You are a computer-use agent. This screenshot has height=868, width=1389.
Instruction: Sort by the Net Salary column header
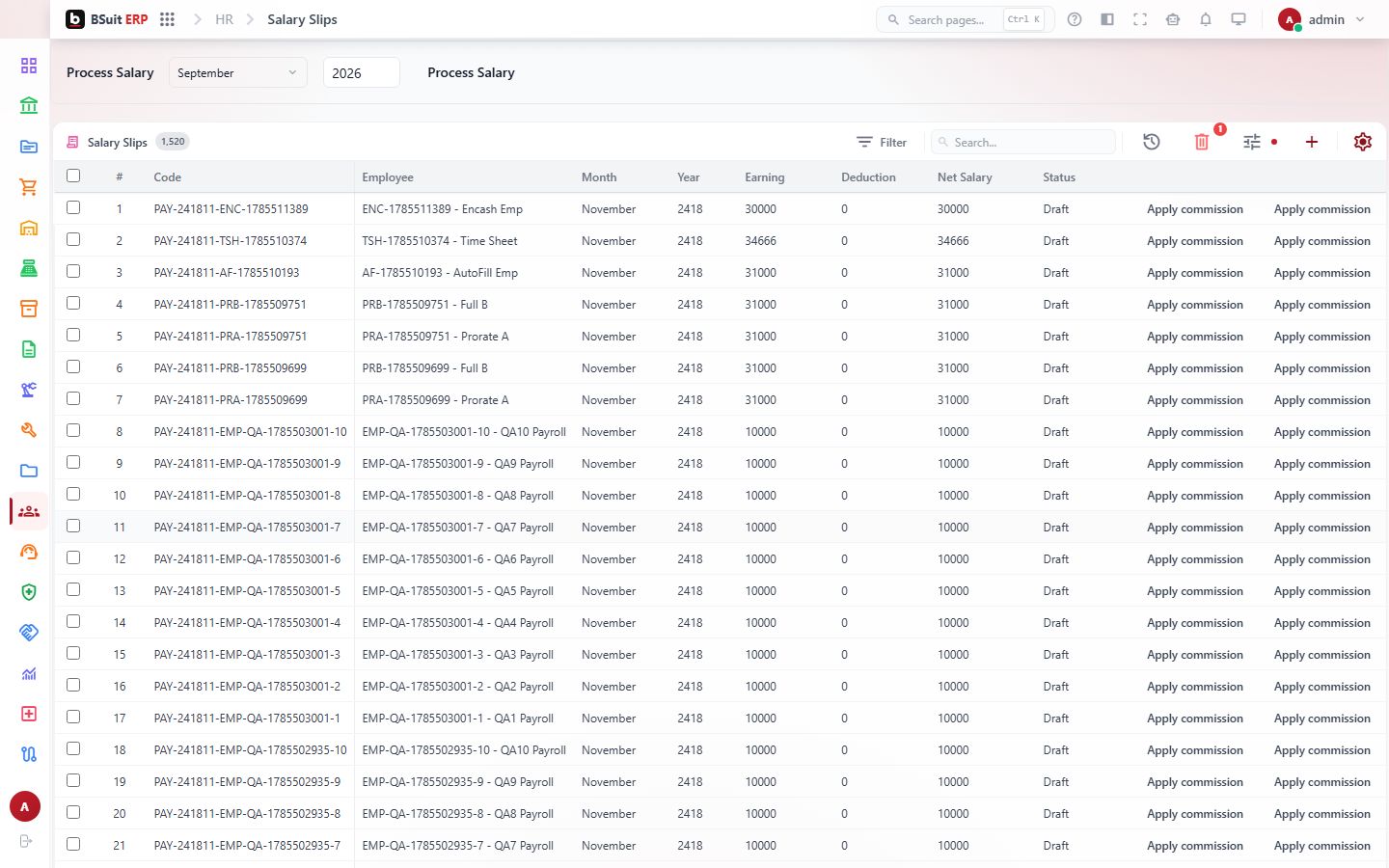click(965, 177)
